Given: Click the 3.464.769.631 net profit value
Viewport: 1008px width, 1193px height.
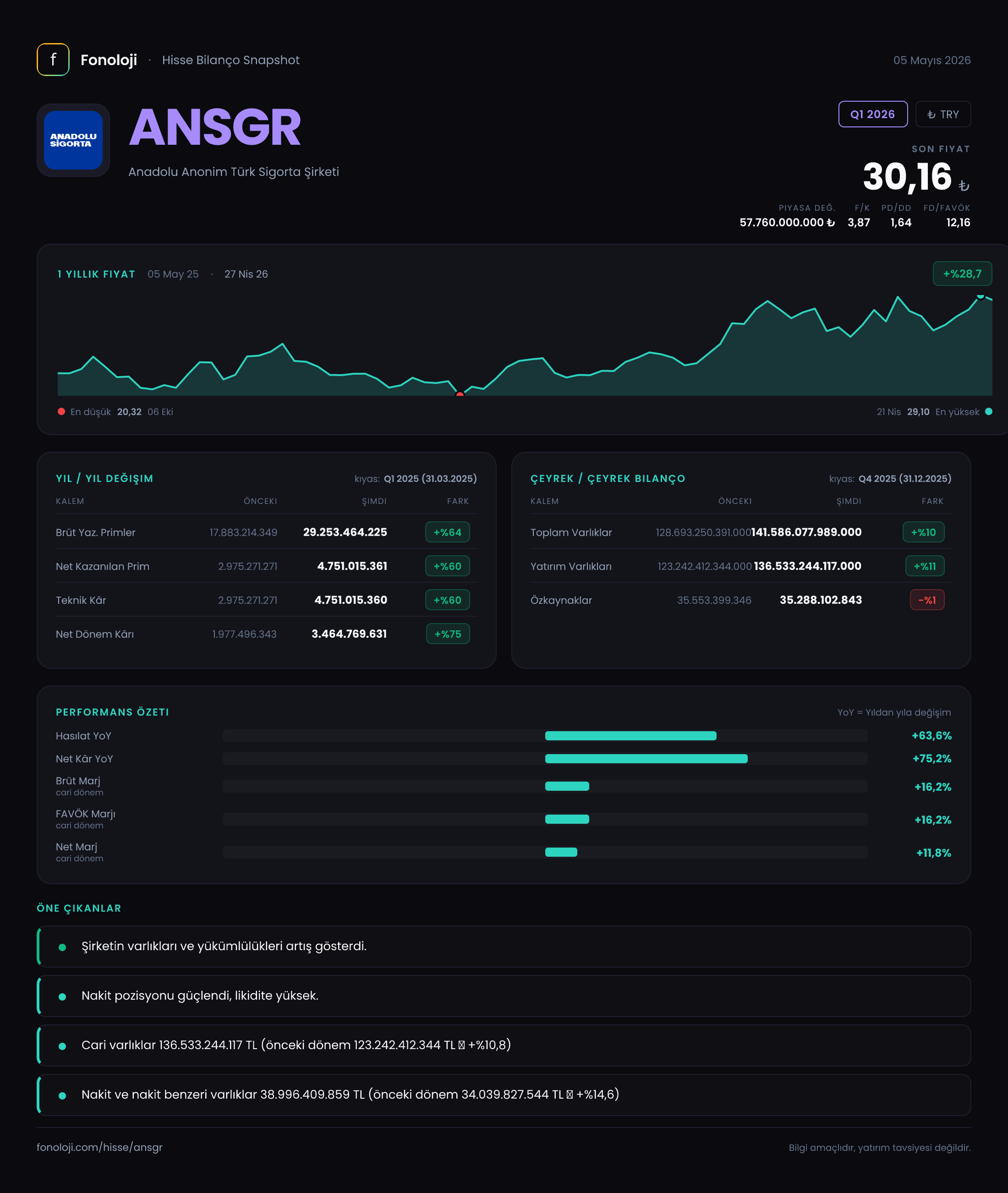Looking at the screenshot, I should [349, 634].
